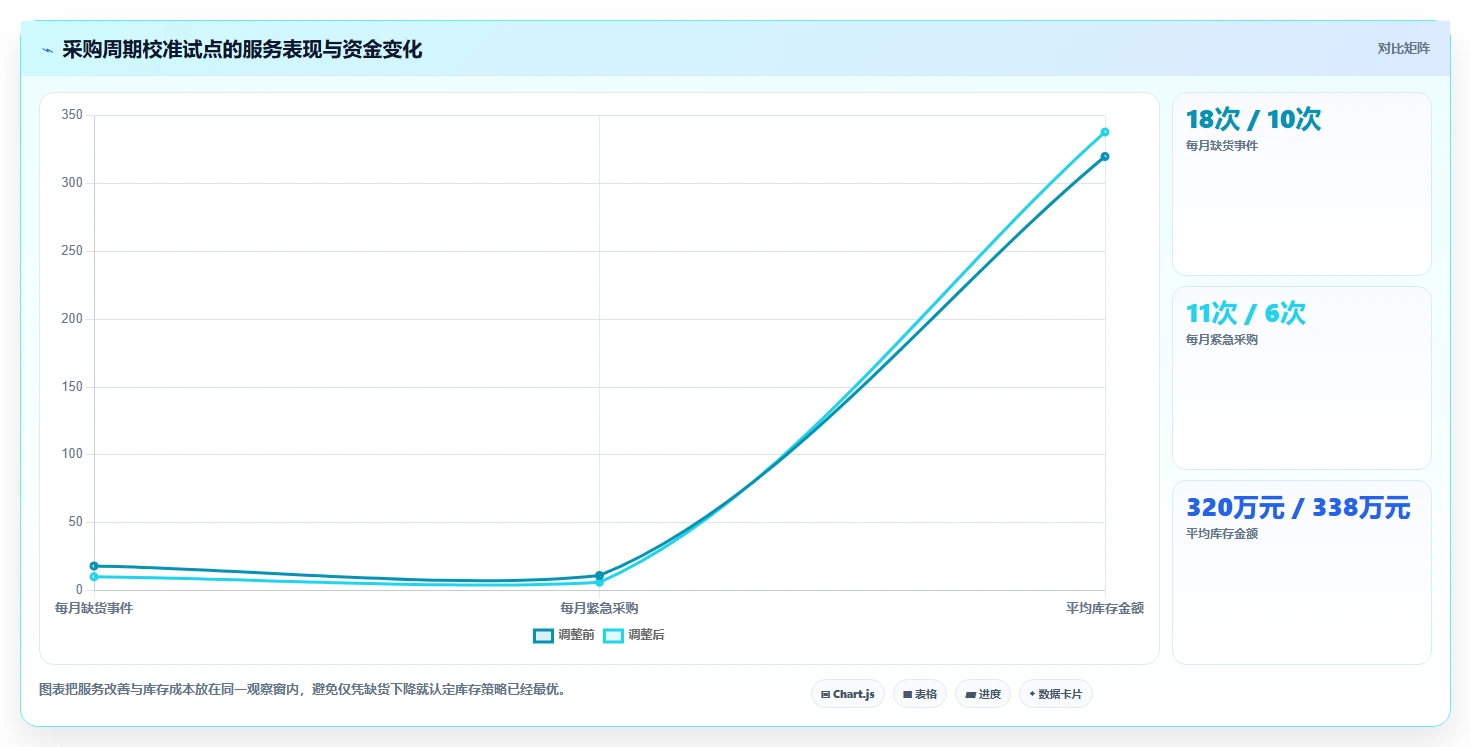Click the 150 y-axis tick label
Screen dimensions: 1471x747
(x=72, y=387)
